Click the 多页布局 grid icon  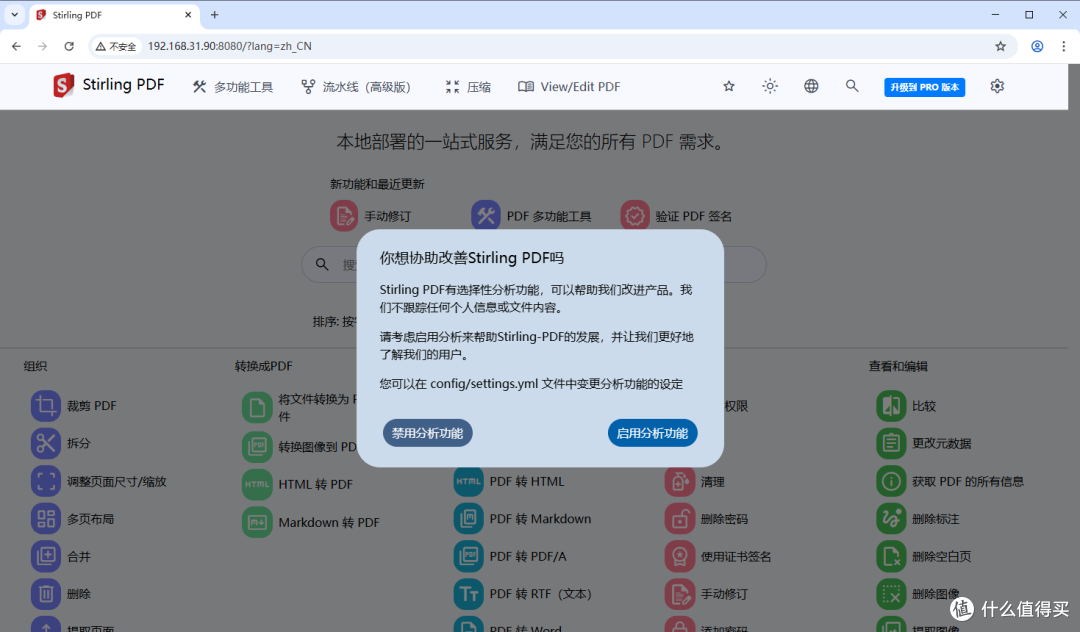point(45,518)
